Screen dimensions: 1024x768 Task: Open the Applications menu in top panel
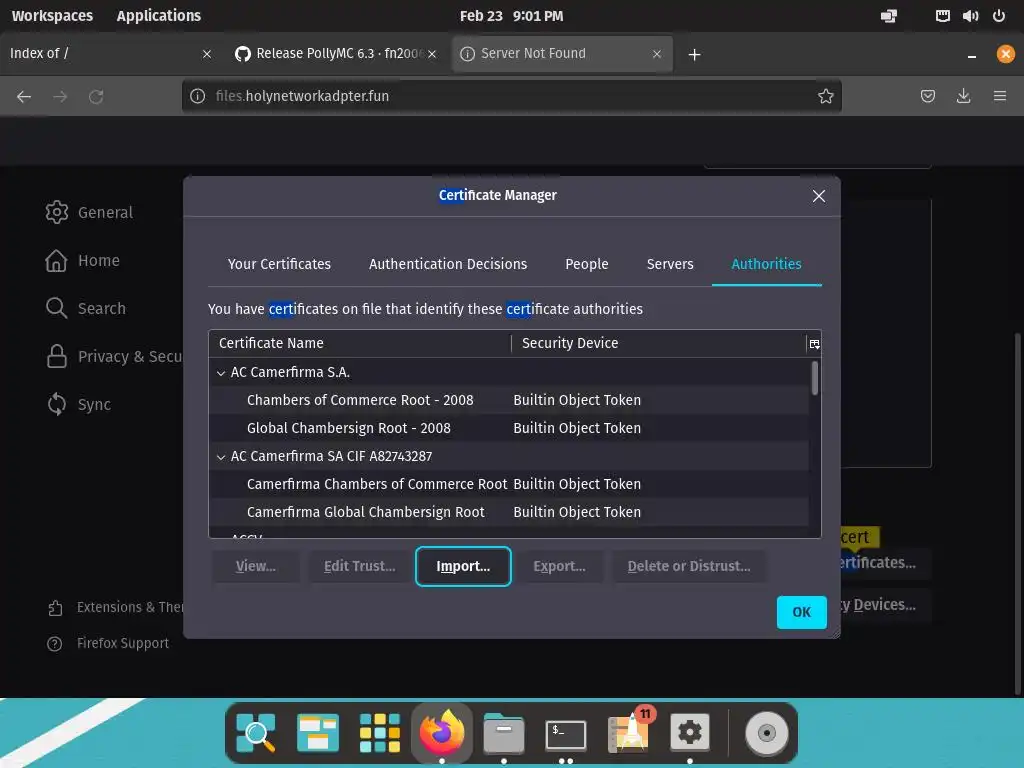coord(159,16)
